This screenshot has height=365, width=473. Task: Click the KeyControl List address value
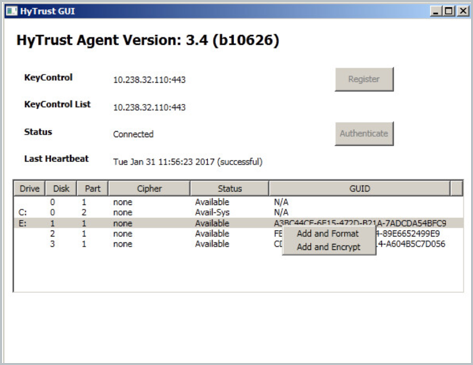(149, 107)
